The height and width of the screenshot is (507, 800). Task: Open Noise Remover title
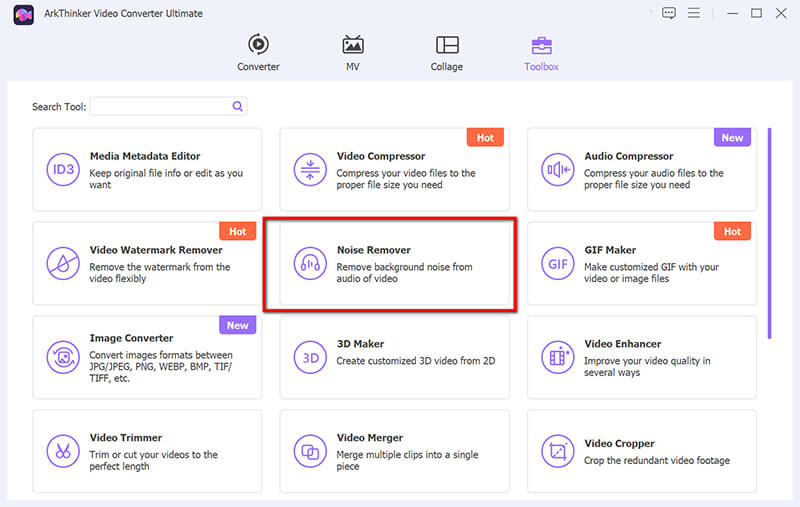pyautogui.click(x=373, y=250)
